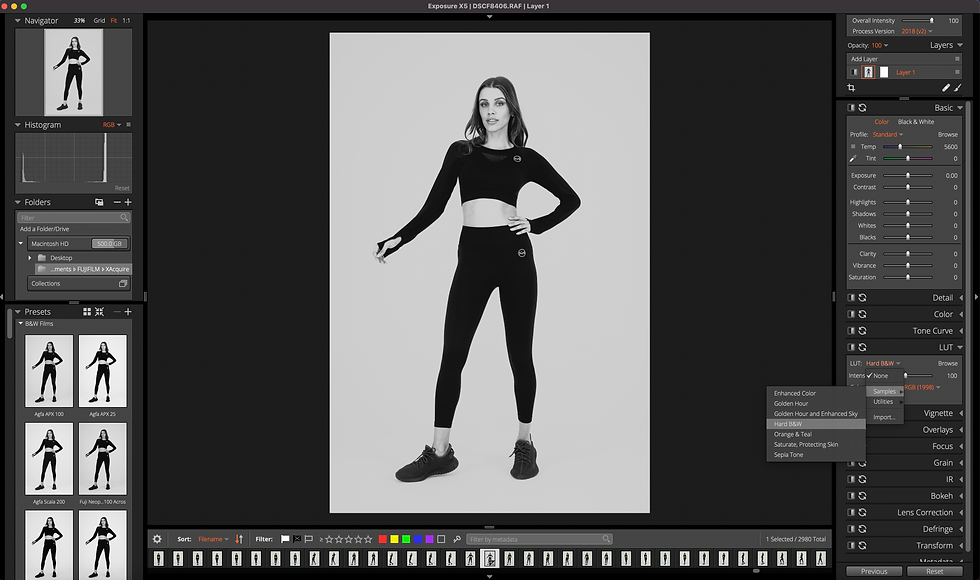The image size is (980, 580).
Task: Toggle Detail panel on/off
Action: click(851, 298)
